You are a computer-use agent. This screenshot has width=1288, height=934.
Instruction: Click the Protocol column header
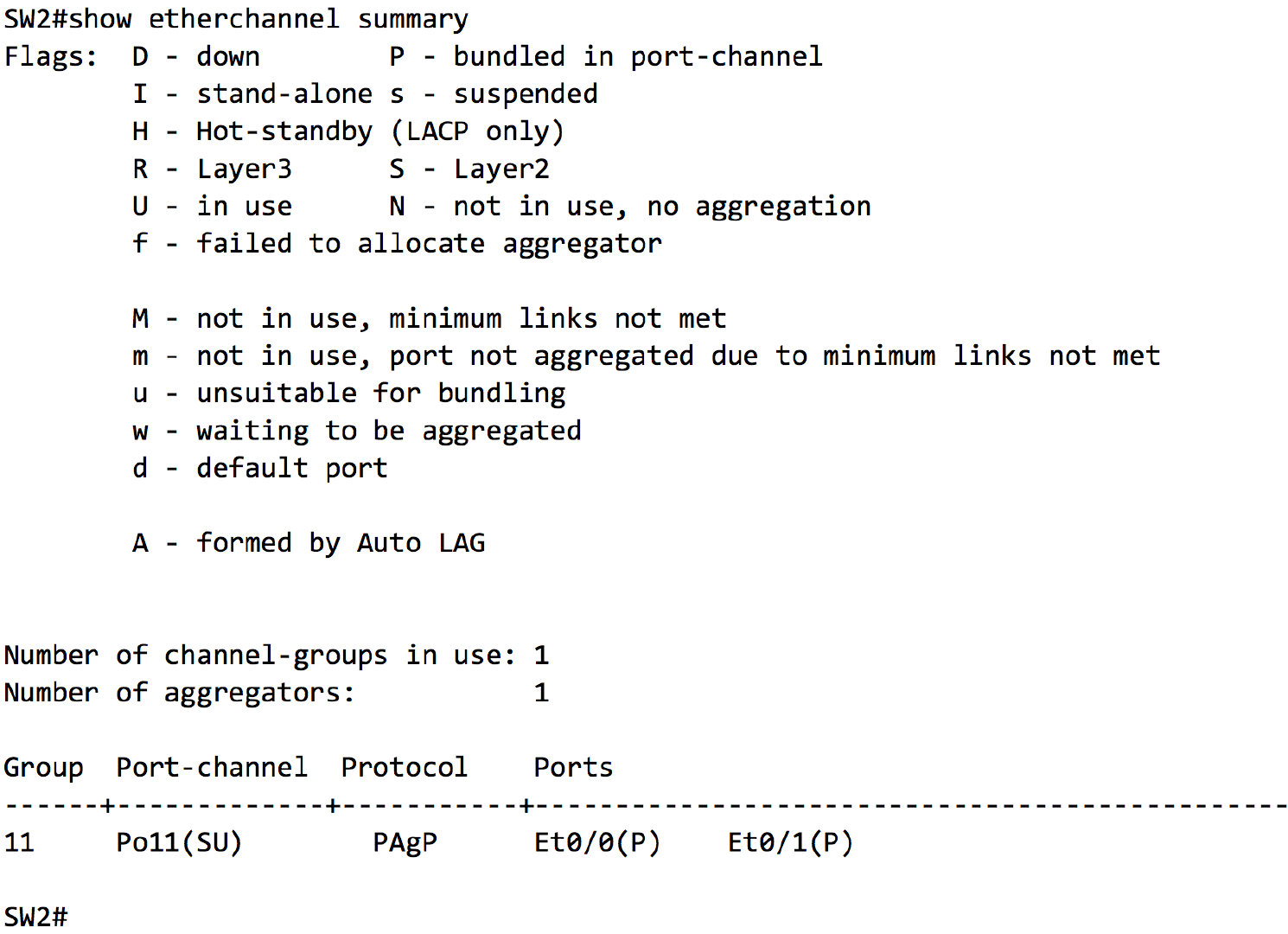pyautogui.click(x=404, y=768)
